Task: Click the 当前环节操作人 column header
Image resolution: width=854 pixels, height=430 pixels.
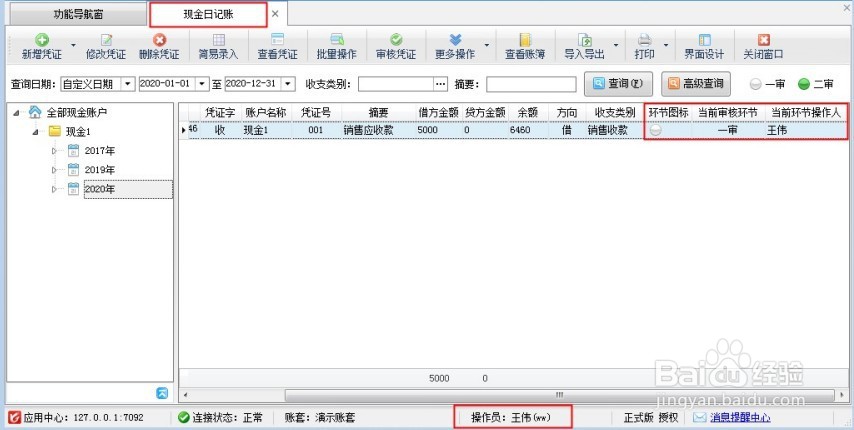Action: coord(806,113)
